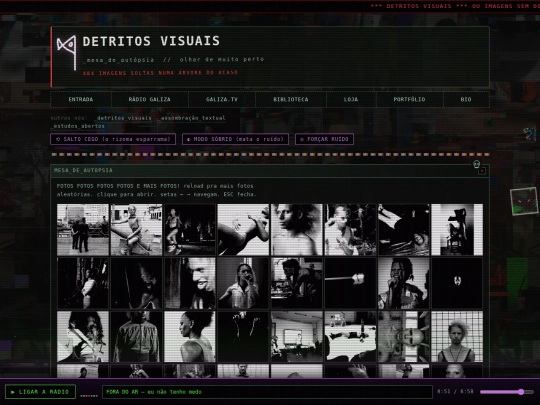Open small mask on black background photo
The width and height of the screenshot is (540, 405).
coord(457,283)
